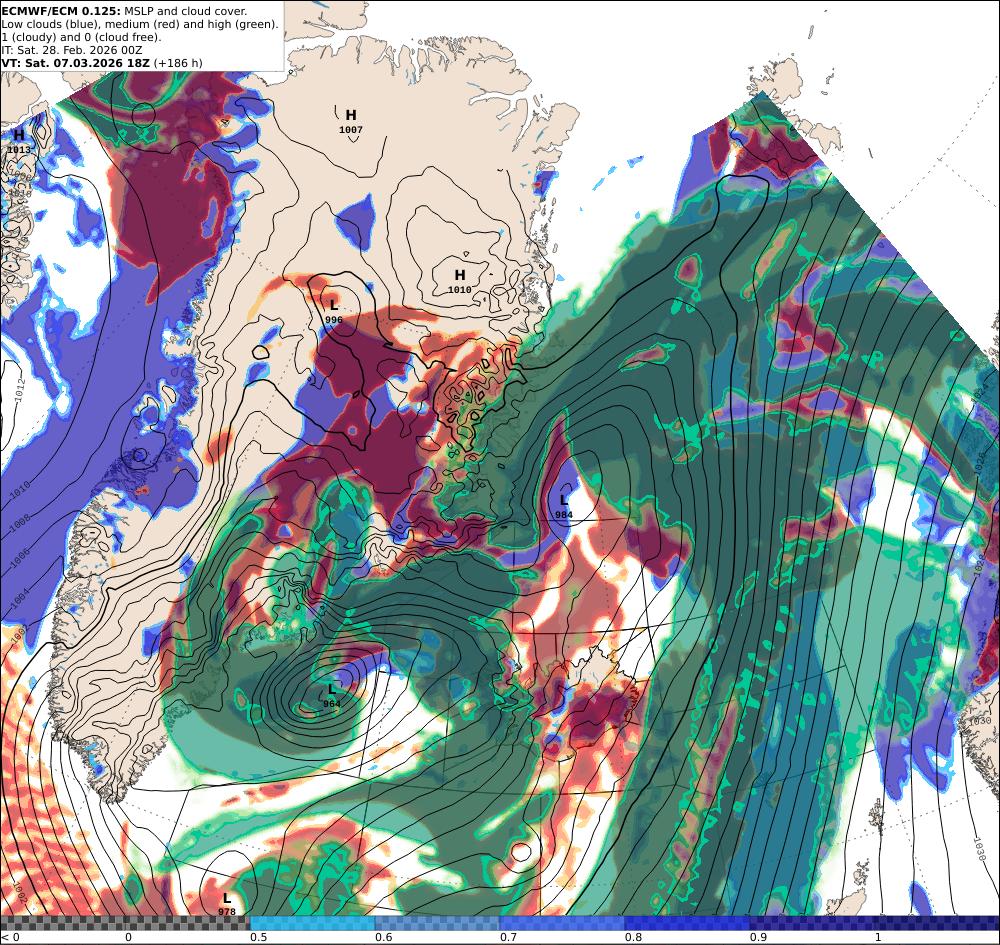The image size is (1000, 945).
Task: Click the 0.9–1 dark blue colorbar segment
Action: tap(811, 923)
